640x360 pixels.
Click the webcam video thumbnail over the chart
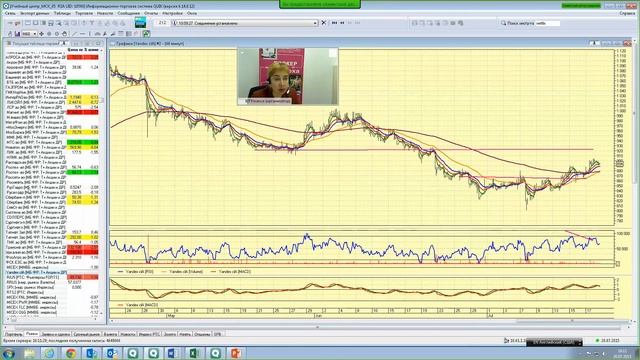click(288, 76)
